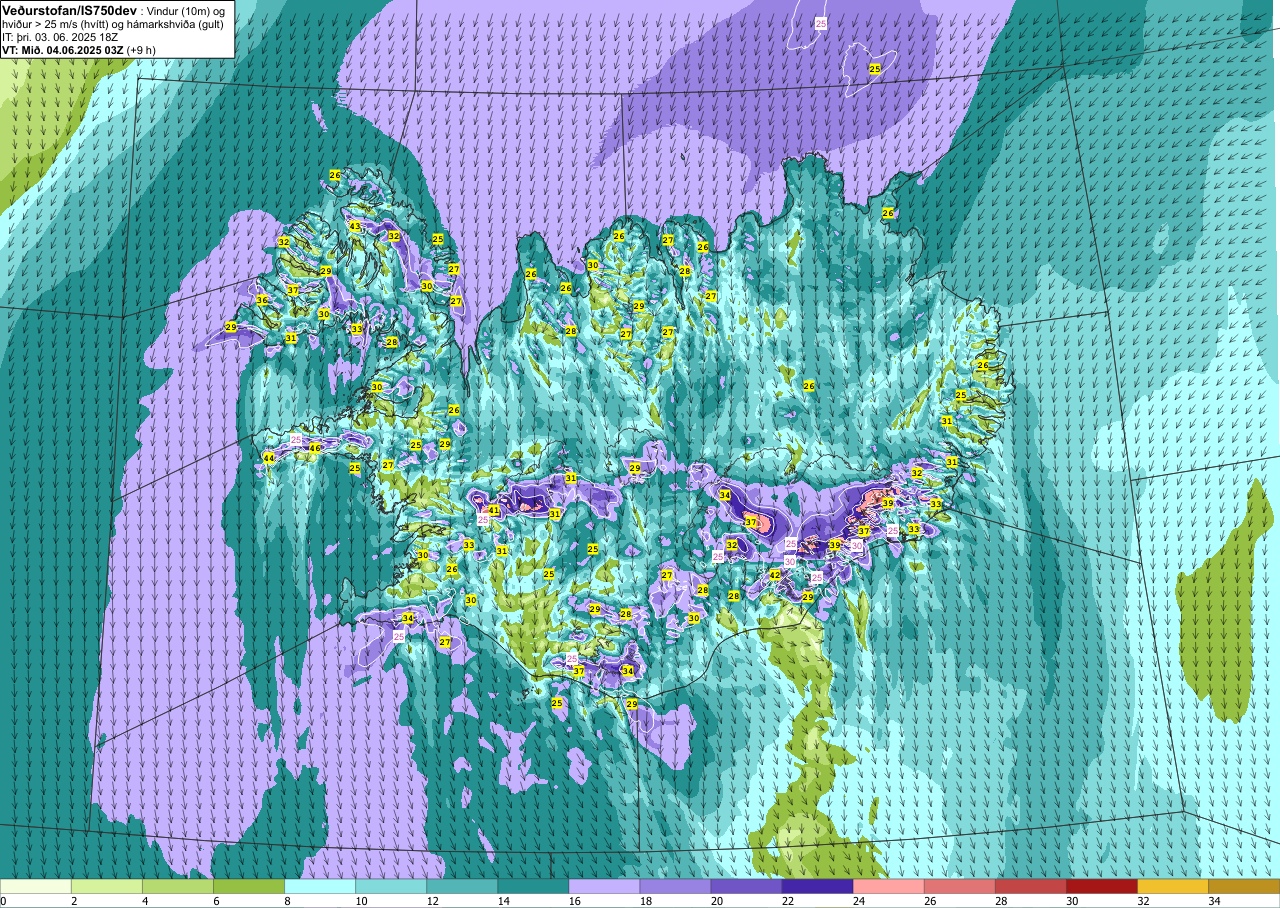Click the 'Vindur (10m) og' caption
Screen dimensions: 1280x908
[187, 10]
